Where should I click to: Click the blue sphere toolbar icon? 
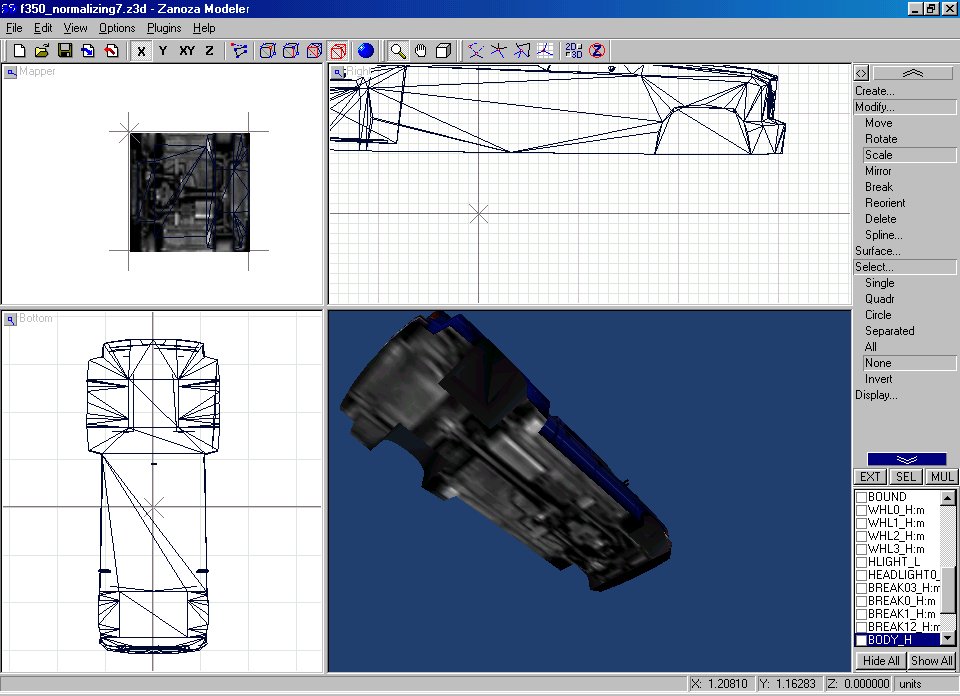(x=365, y=50)
